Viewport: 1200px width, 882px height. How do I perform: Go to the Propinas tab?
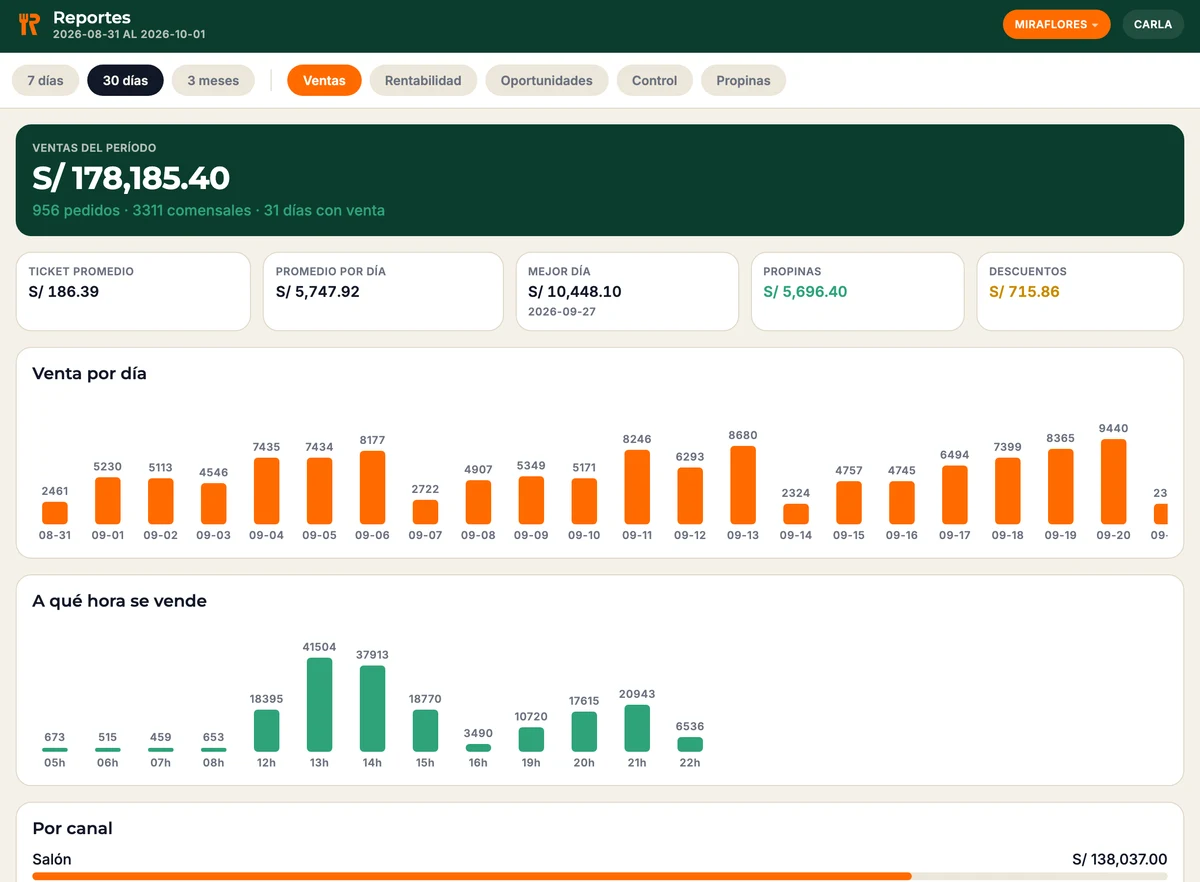coord(743,80)
